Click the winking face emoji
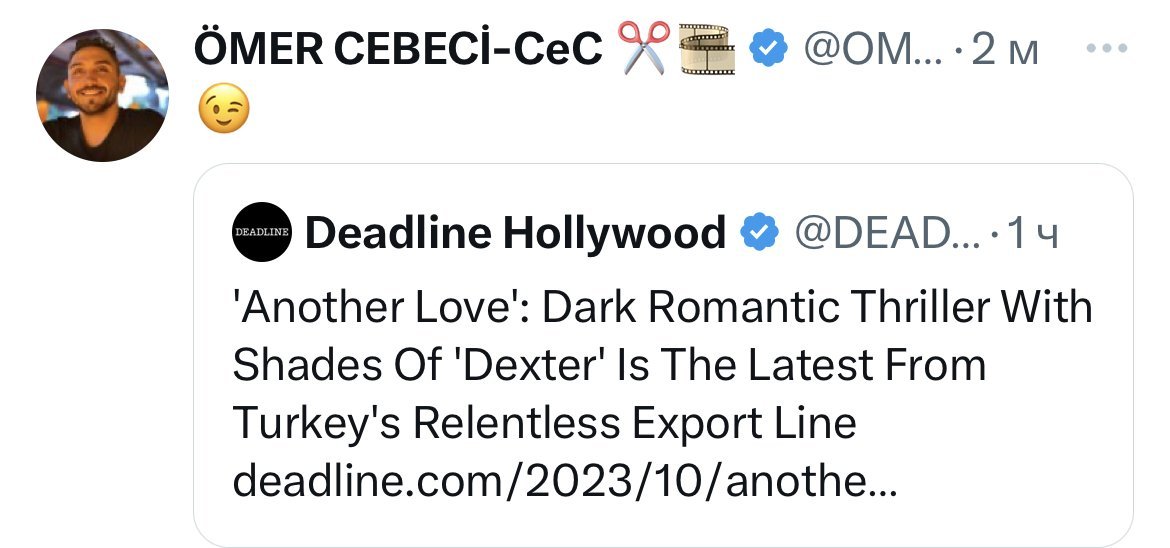The image size is (1170, 548). tap(224, 105)
